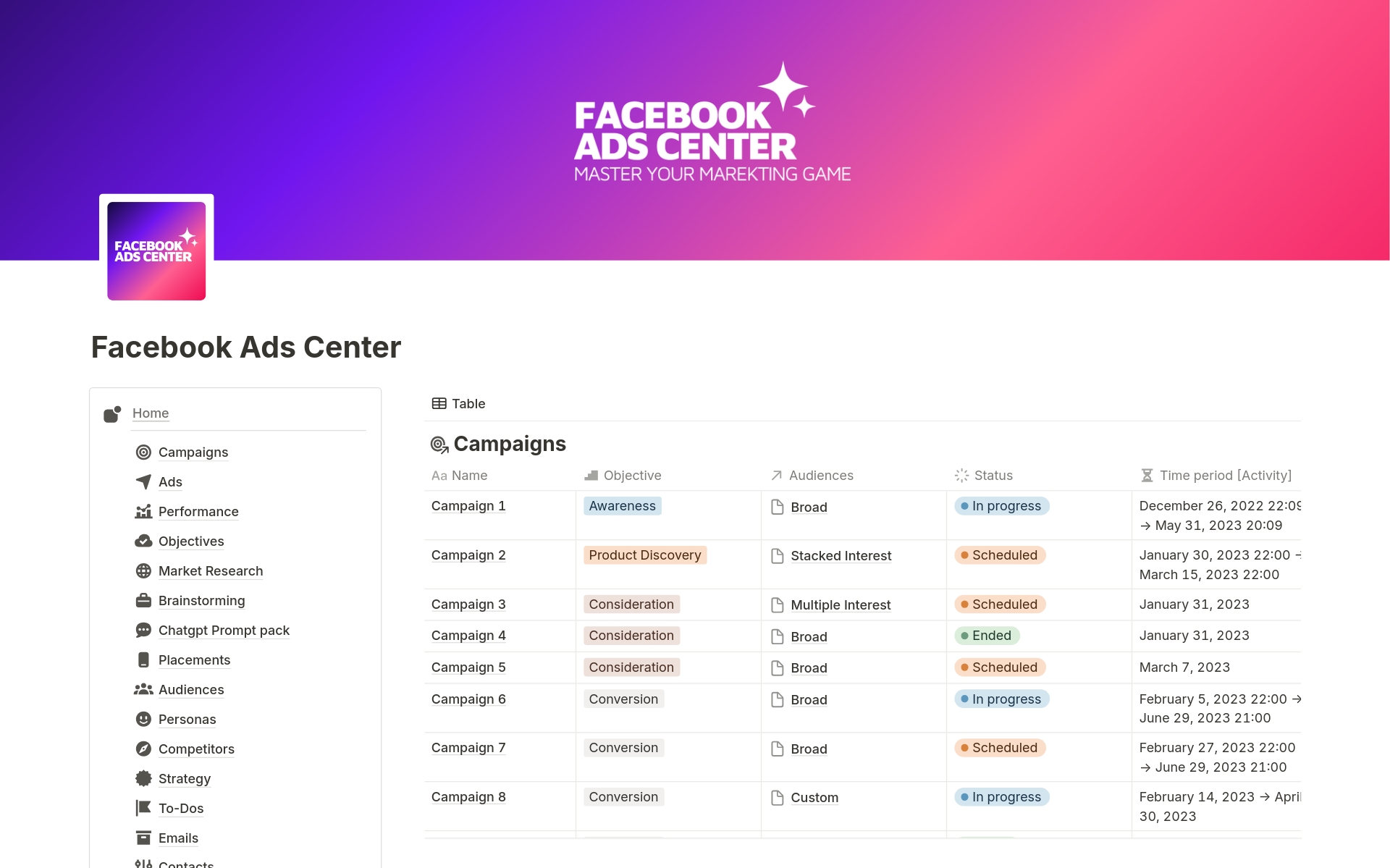Click the Facebook Ads Center page icon
The width and height of the screenshot is (1390, 868).
point(156,250)
